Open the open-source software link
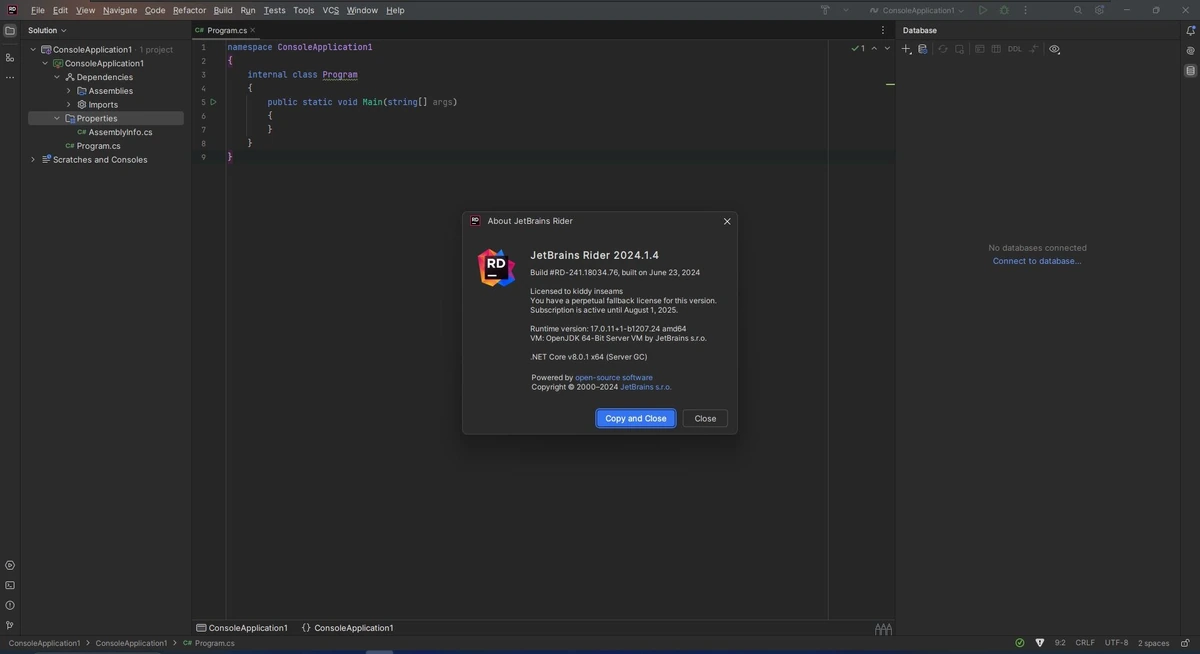The image size is (1200, 654). click(614, 378)
